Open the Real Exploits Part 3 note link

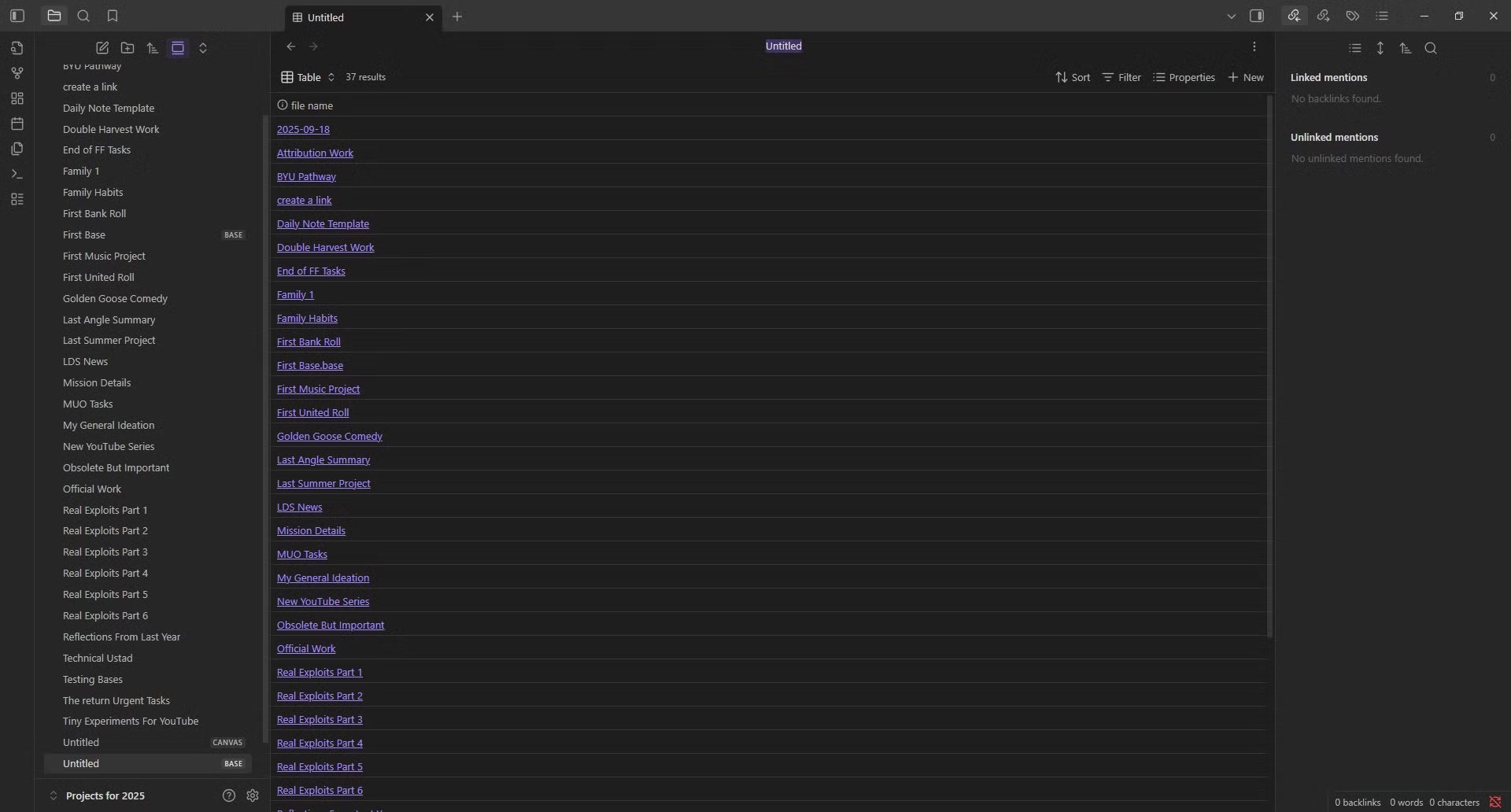[320, 719]
